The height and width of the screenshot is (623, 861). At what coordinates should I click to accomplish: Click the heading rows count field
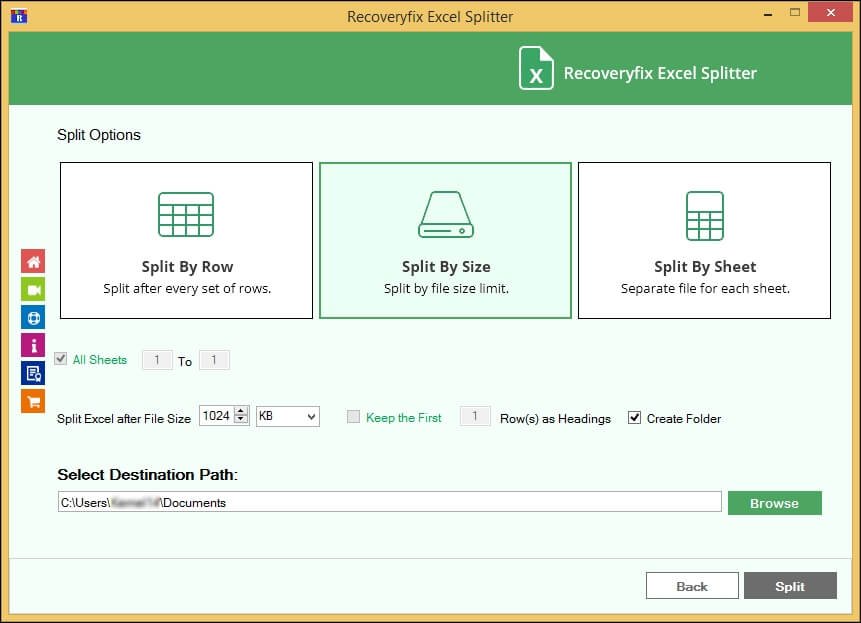click(475, 416)
